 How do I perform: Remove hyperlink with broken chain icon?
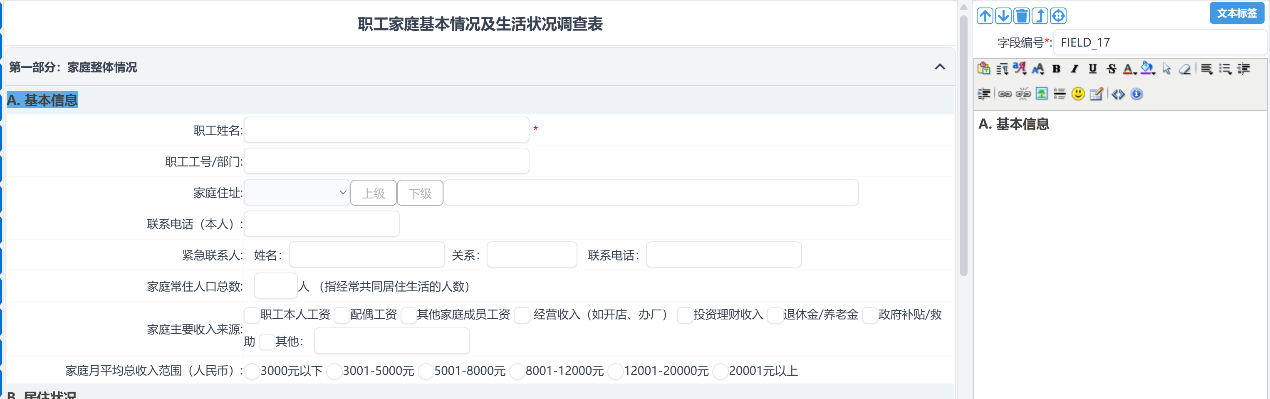[x=1023, y=94]
